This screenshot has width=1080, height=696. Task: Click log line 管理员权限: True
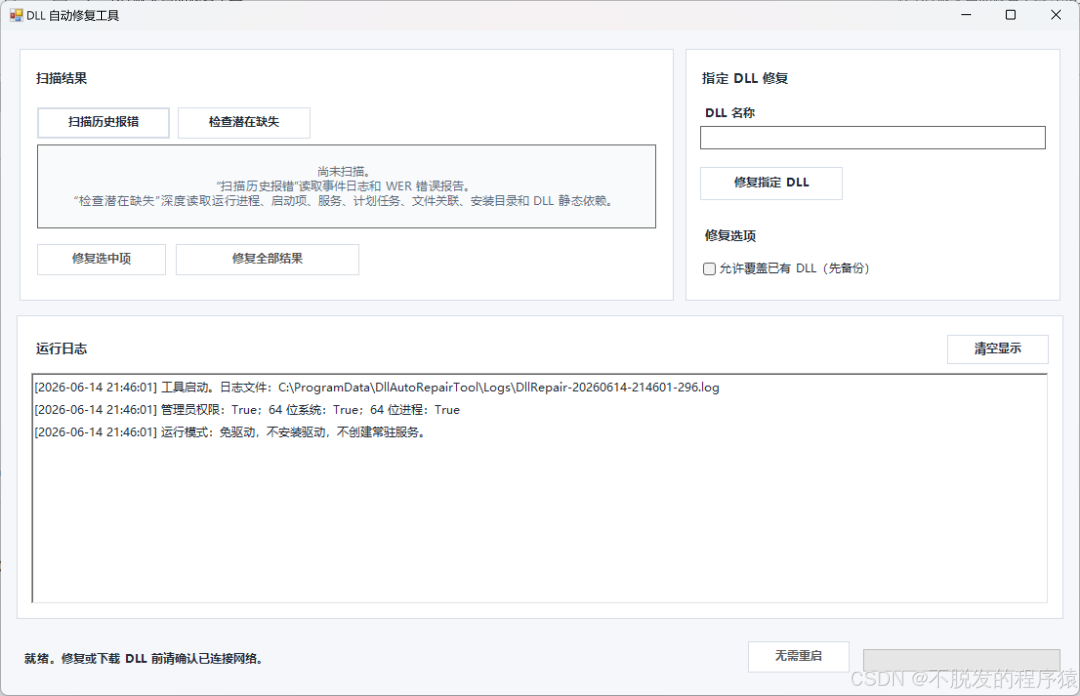[x=247, y=409]
